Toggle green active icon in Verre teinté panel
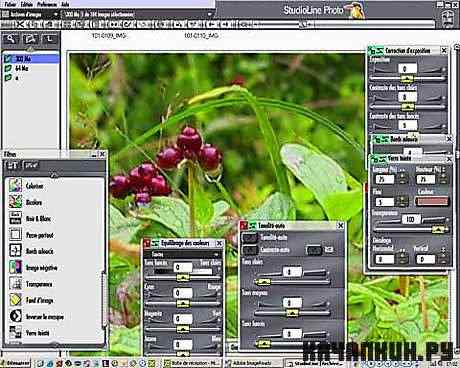This screenshot has height=368, width=460. point(376,159)
